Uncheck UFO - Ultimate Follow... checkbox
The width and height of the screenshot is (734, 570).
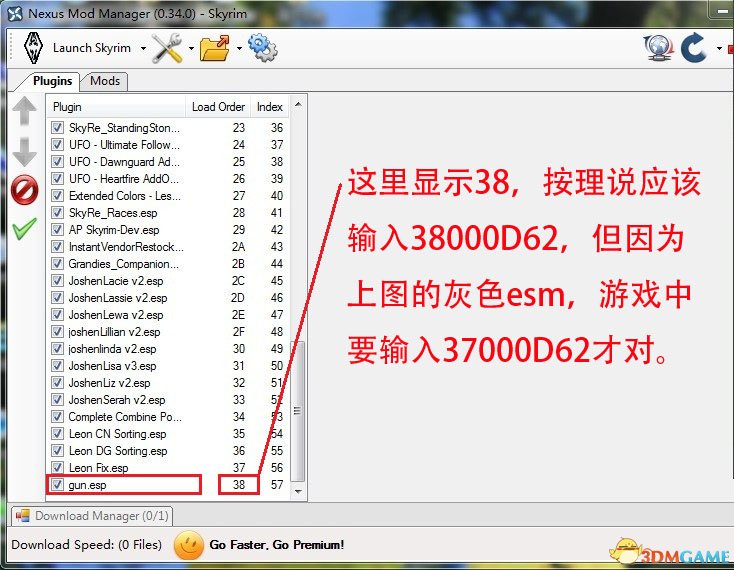pos(58,145)
